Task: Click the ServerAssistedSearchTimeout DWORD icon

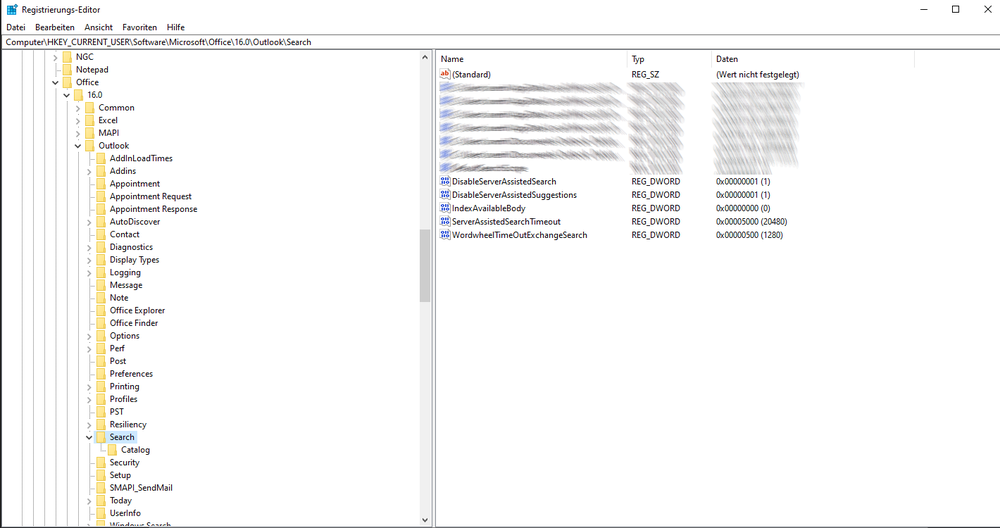Action: 445,222
